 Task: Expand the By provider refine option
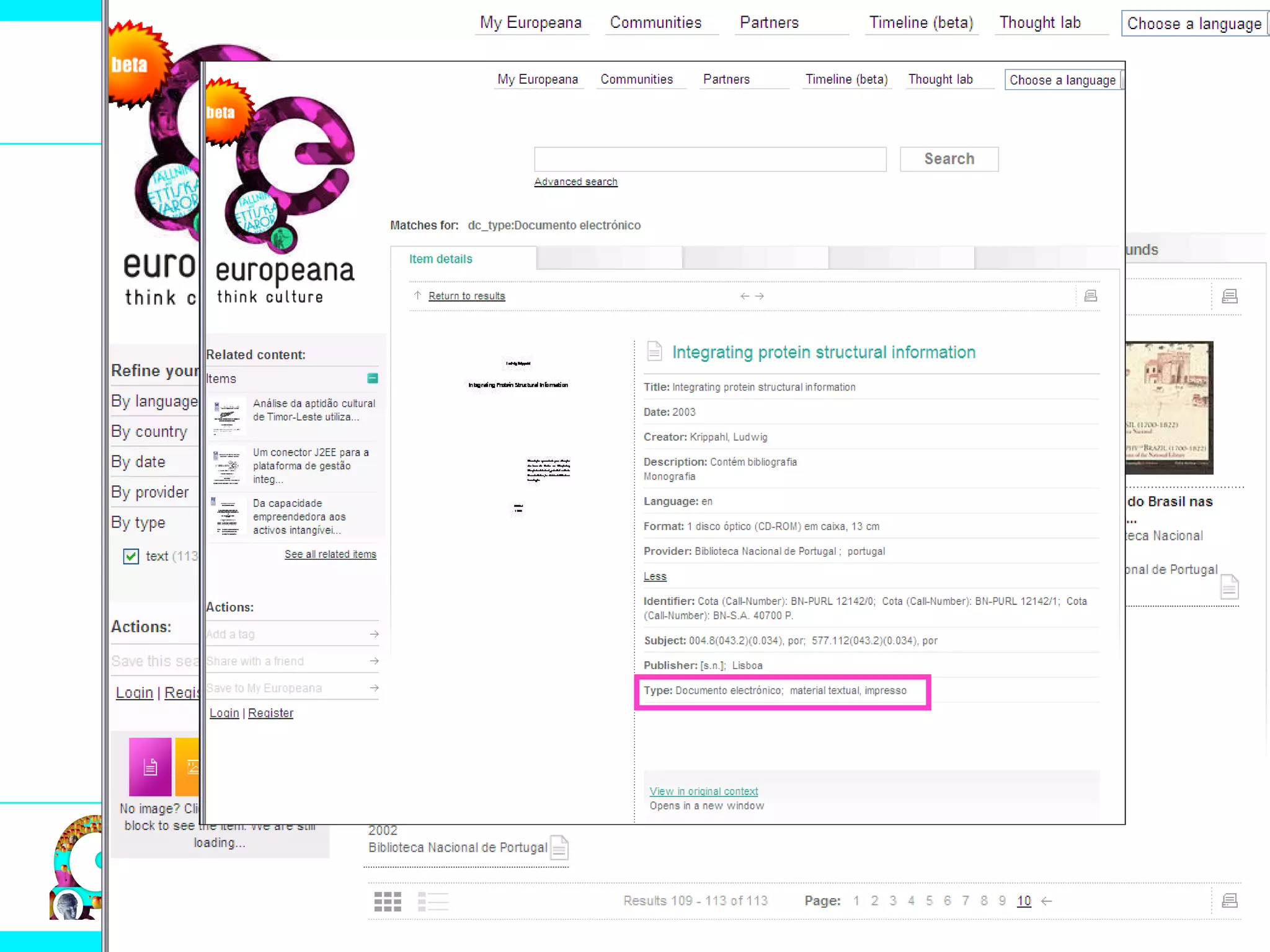(150, 492)
